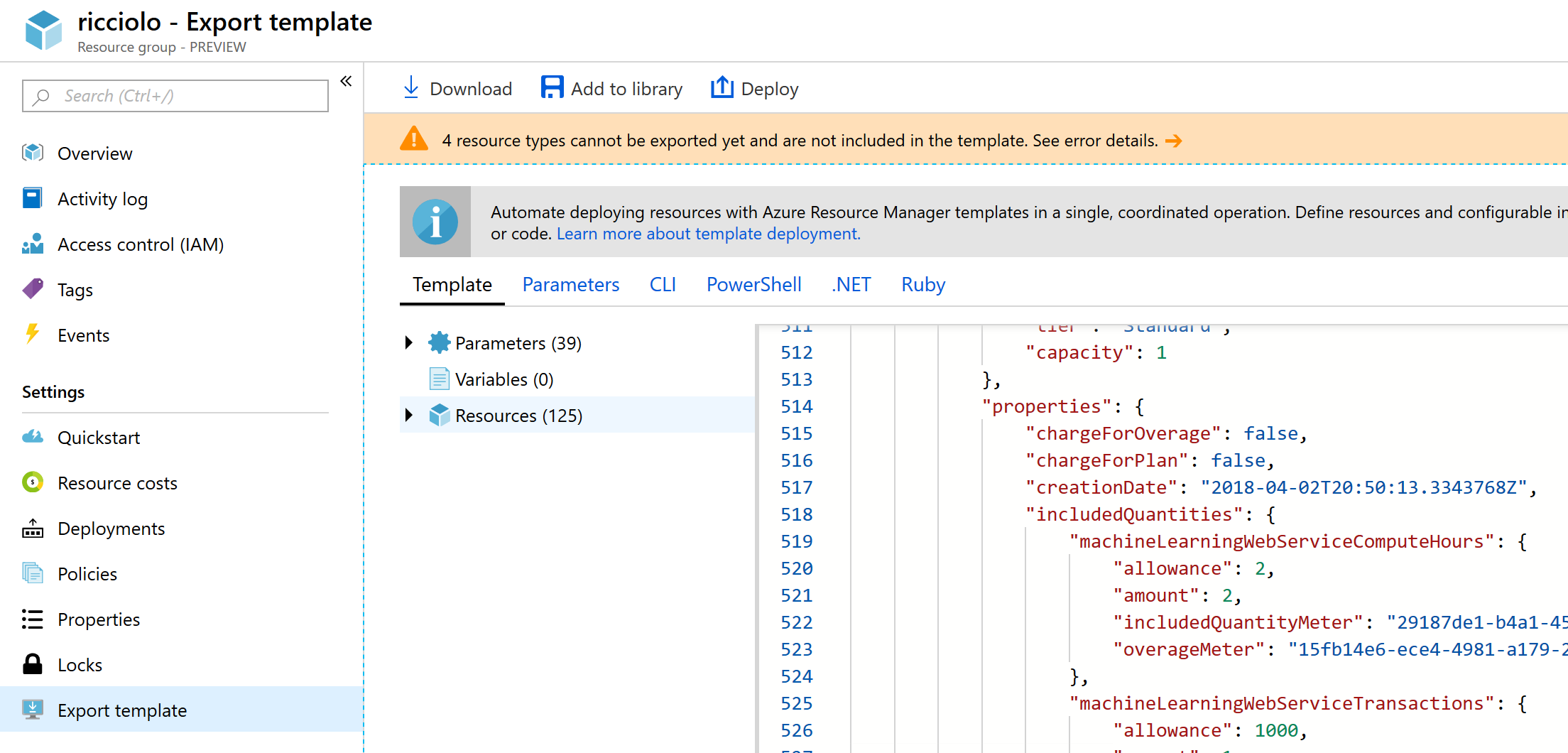Click the Deploy upload icon

point(722,87)
